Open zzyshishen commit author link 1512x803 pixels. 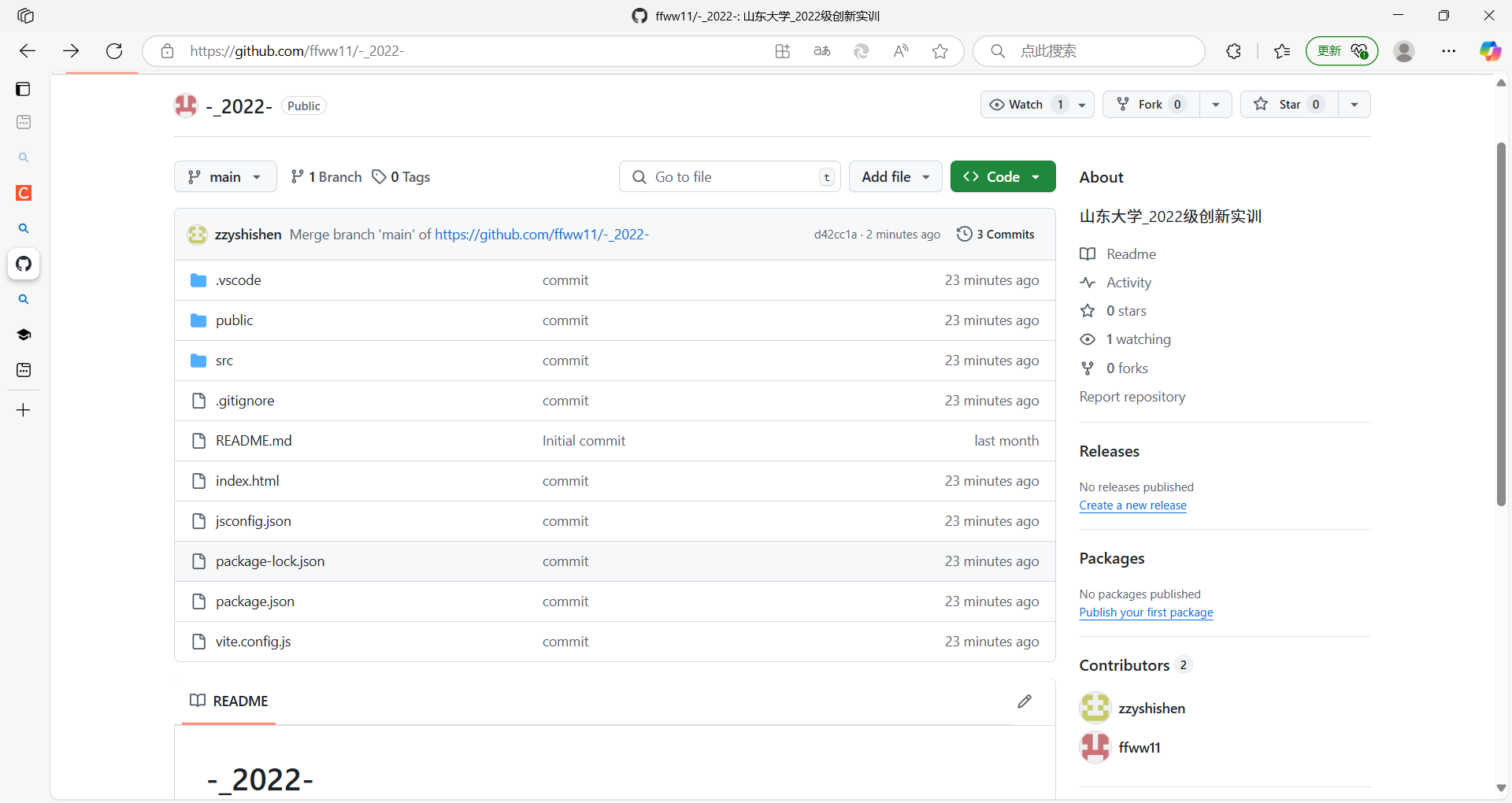[x=248, y=235]
